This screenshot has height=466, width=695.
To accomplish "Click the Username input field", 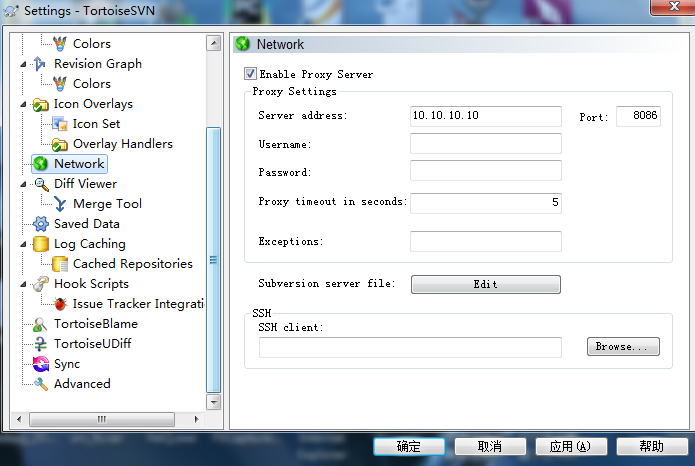I will pos(486,144).
